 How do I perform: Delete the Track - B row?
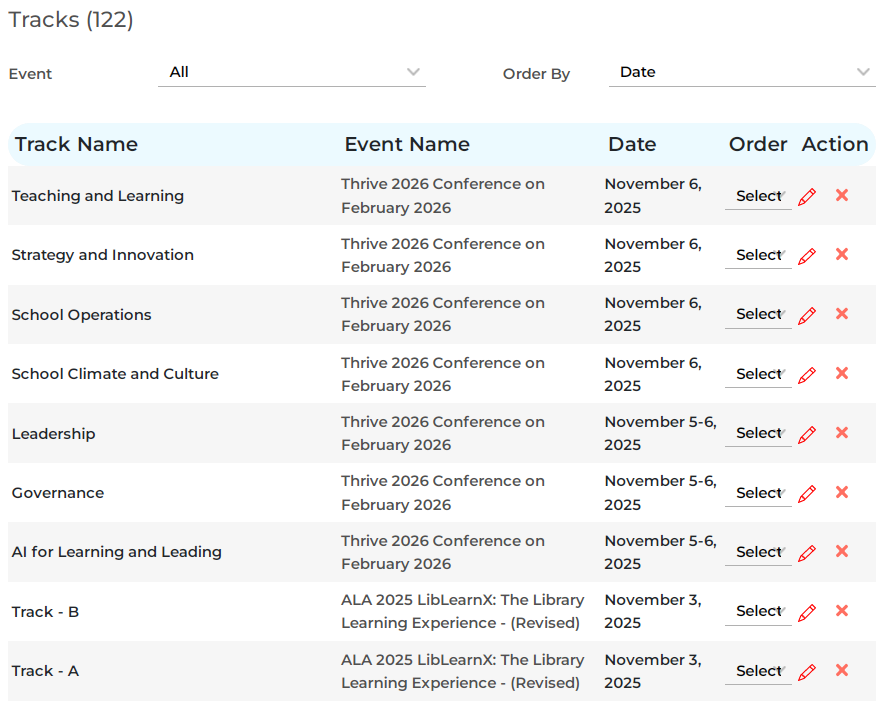click(x=842, y=611)
